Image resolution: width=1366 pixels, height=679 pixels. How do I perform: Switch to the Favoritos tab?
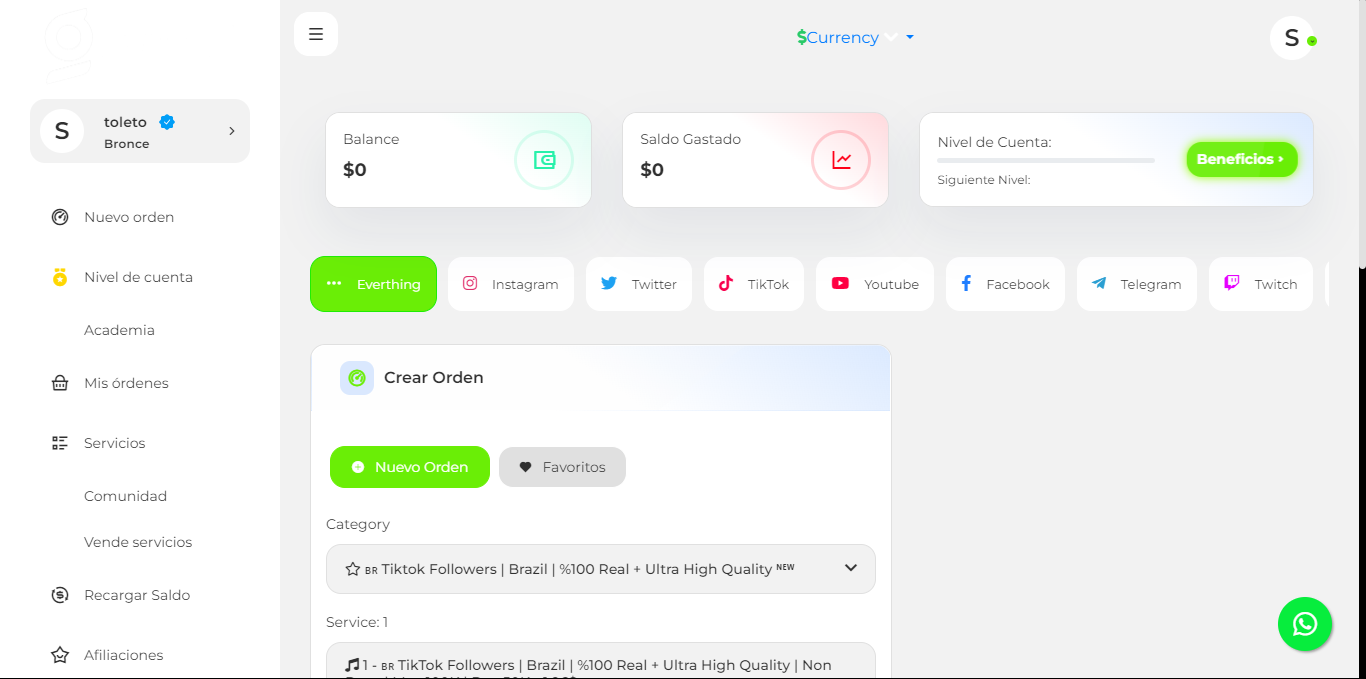(x=562, y=467)
